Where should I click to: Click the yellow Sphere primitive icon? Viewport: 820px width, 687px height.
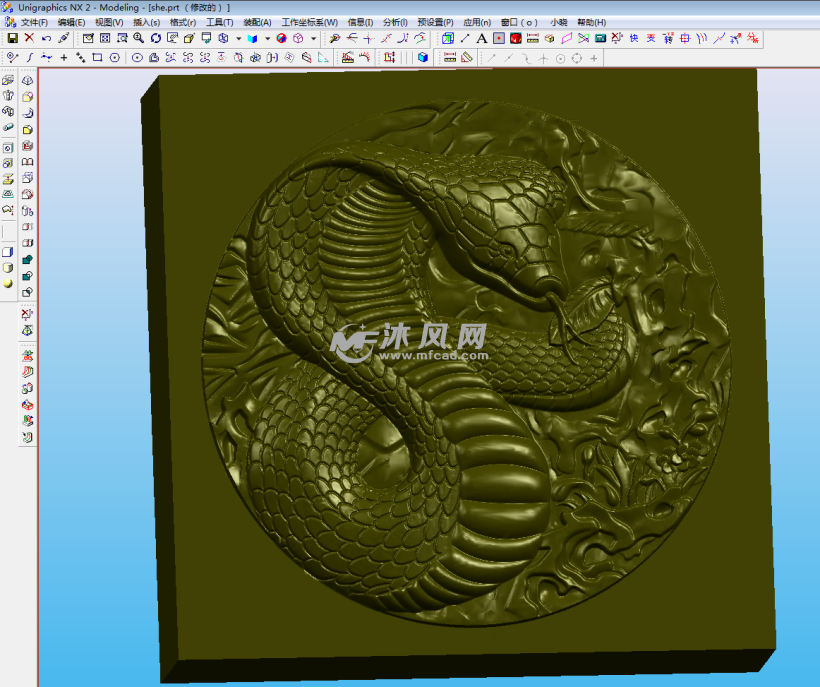pos(8,283)
